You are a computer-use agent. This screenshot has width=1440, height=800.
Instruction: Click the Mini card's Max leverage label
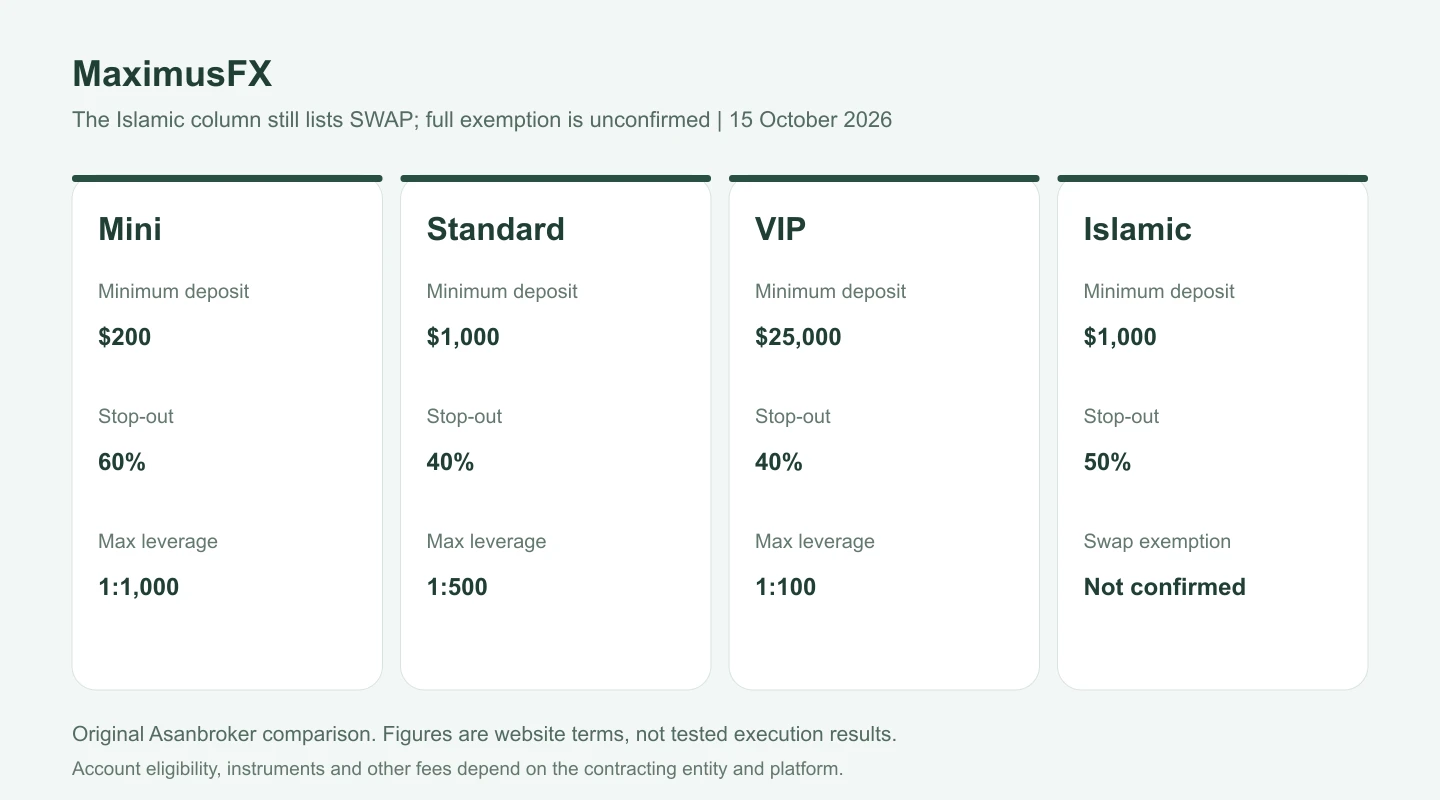click(158, 542)
